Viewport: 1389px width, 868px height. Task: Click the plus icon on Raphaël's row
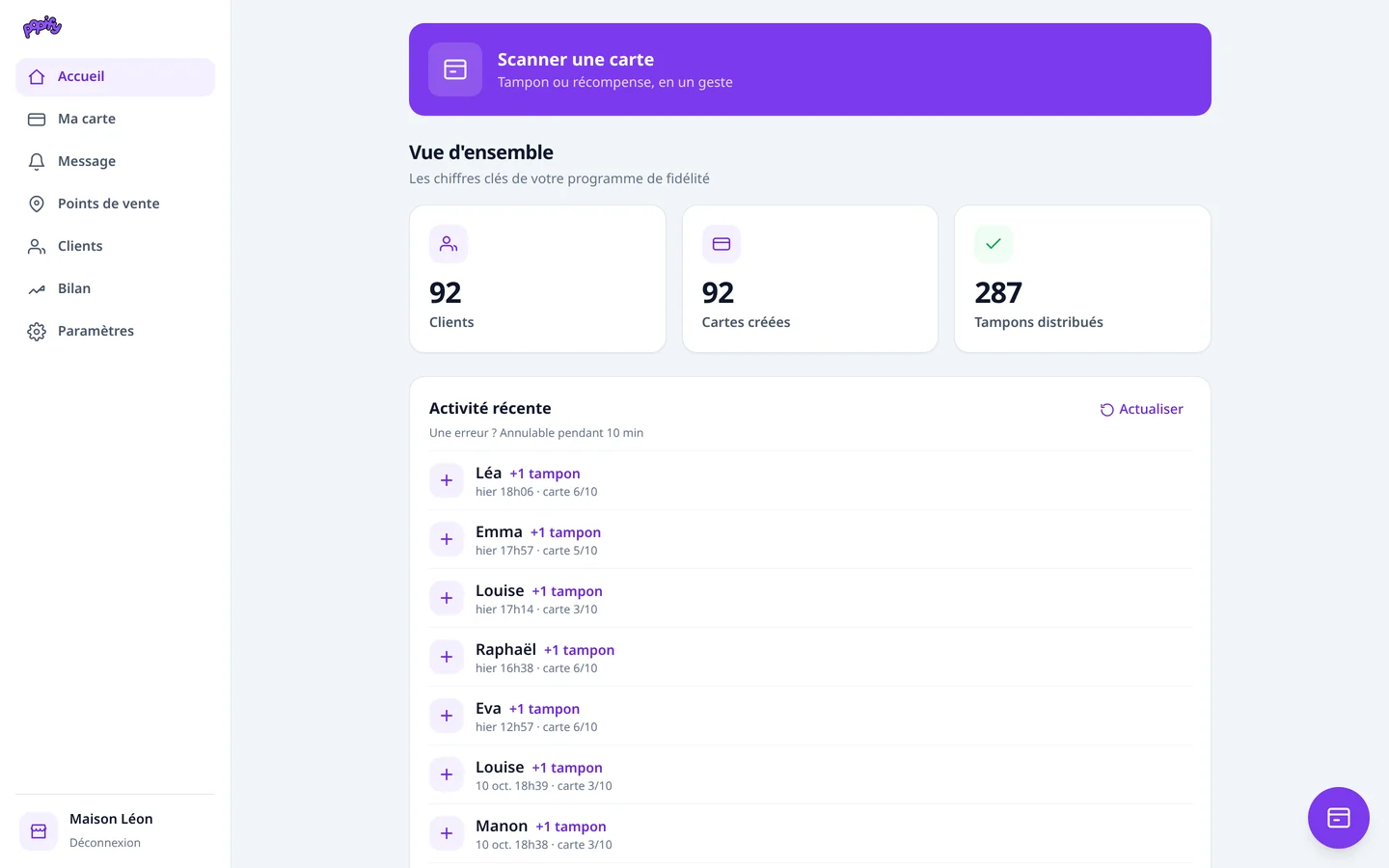pos(447,657)
